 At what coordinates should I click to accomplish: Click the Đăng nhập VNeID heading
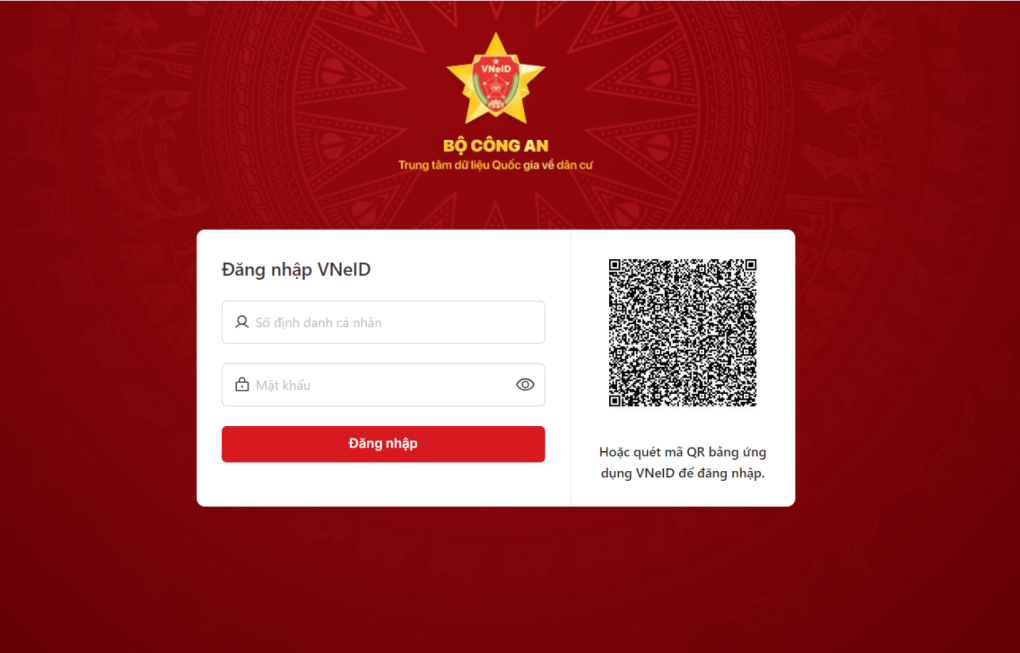pos(296,269)
